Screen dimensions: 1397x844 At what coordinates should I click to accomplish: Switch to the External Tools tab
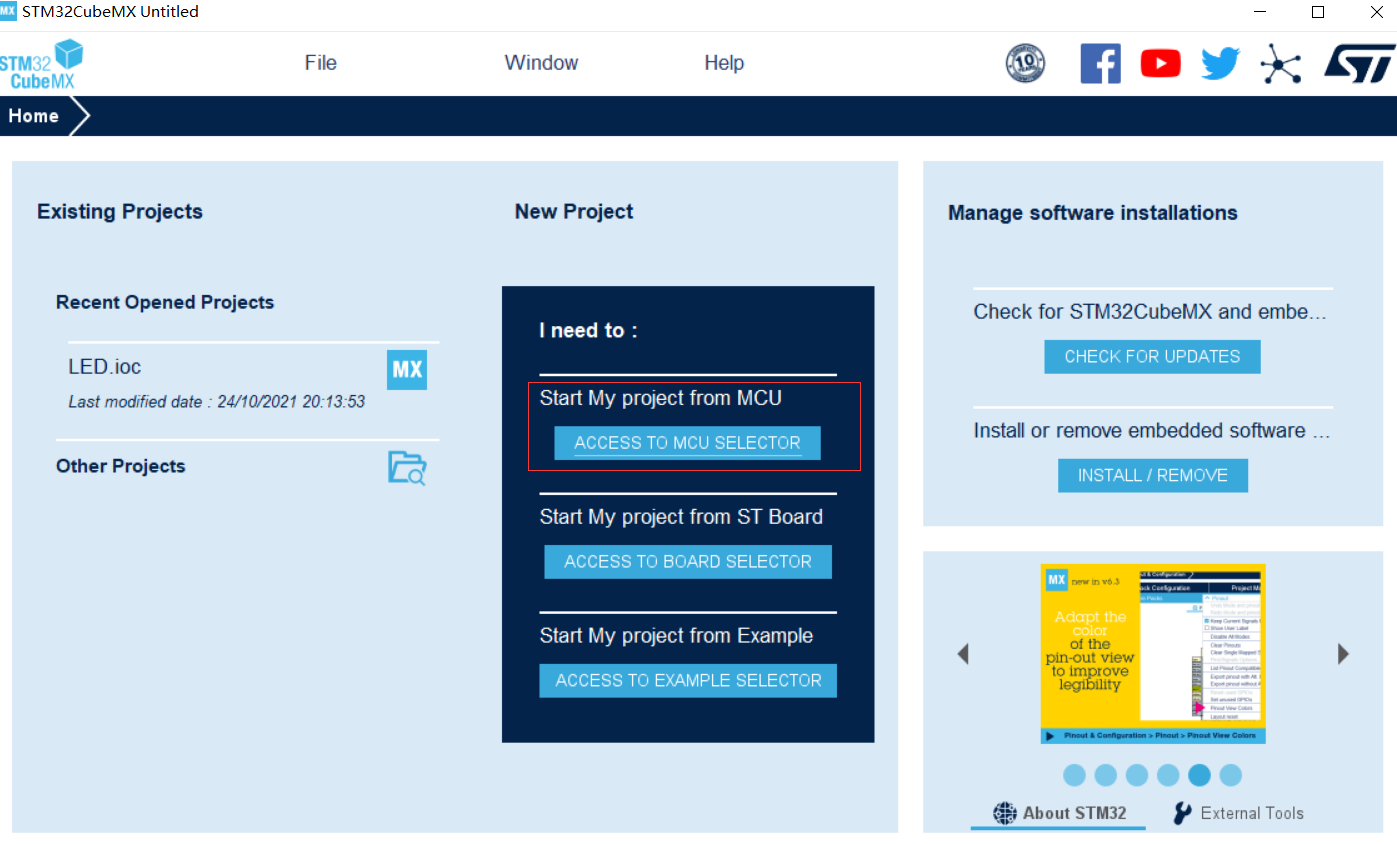click(1239, 813)
